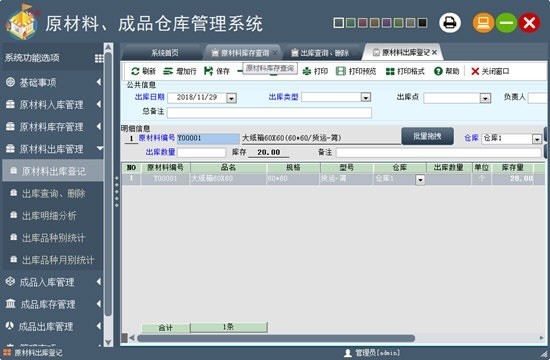Click the 规格 column header
Image resolution: width=550 pixels, height=360 pixels.
pos(293,168)
